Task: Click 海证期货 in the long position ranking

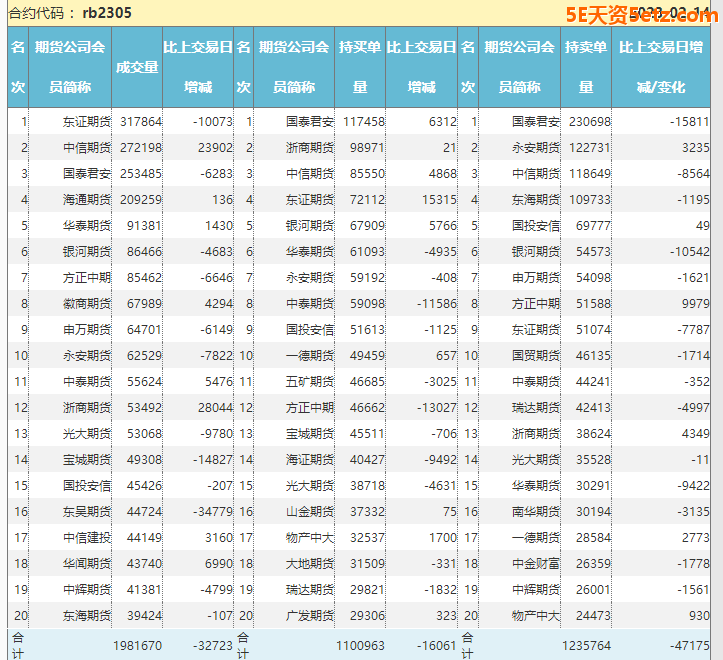Action: pos(310,460)
